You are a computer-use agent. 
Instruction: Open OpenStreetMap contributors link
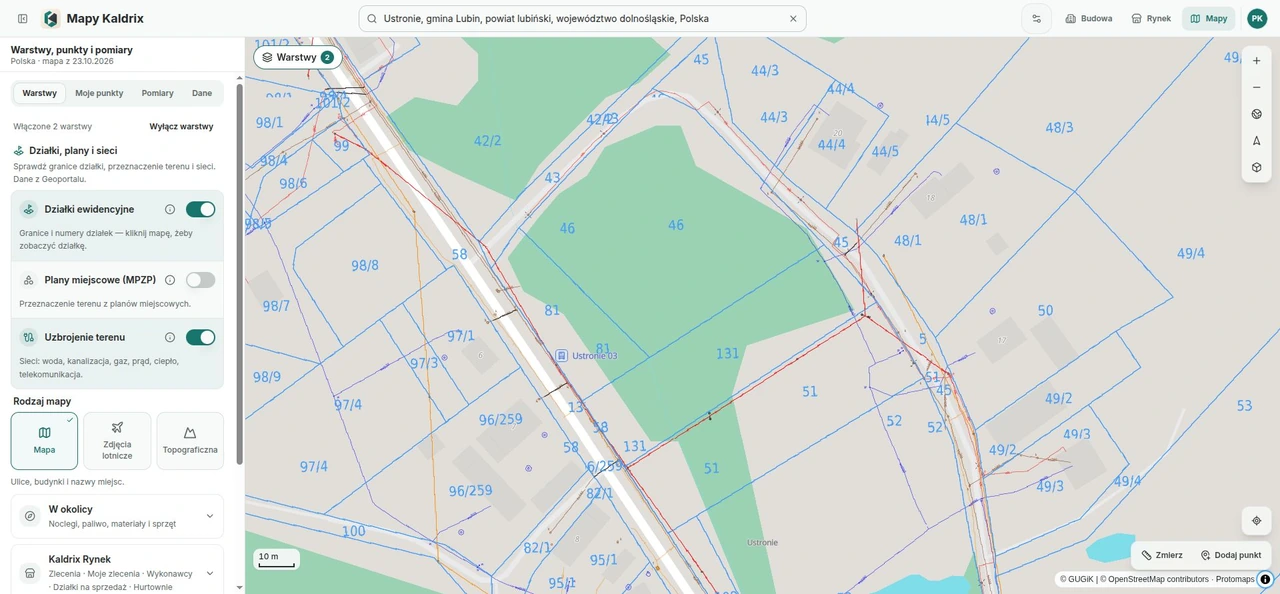[x=1155, y=579]
